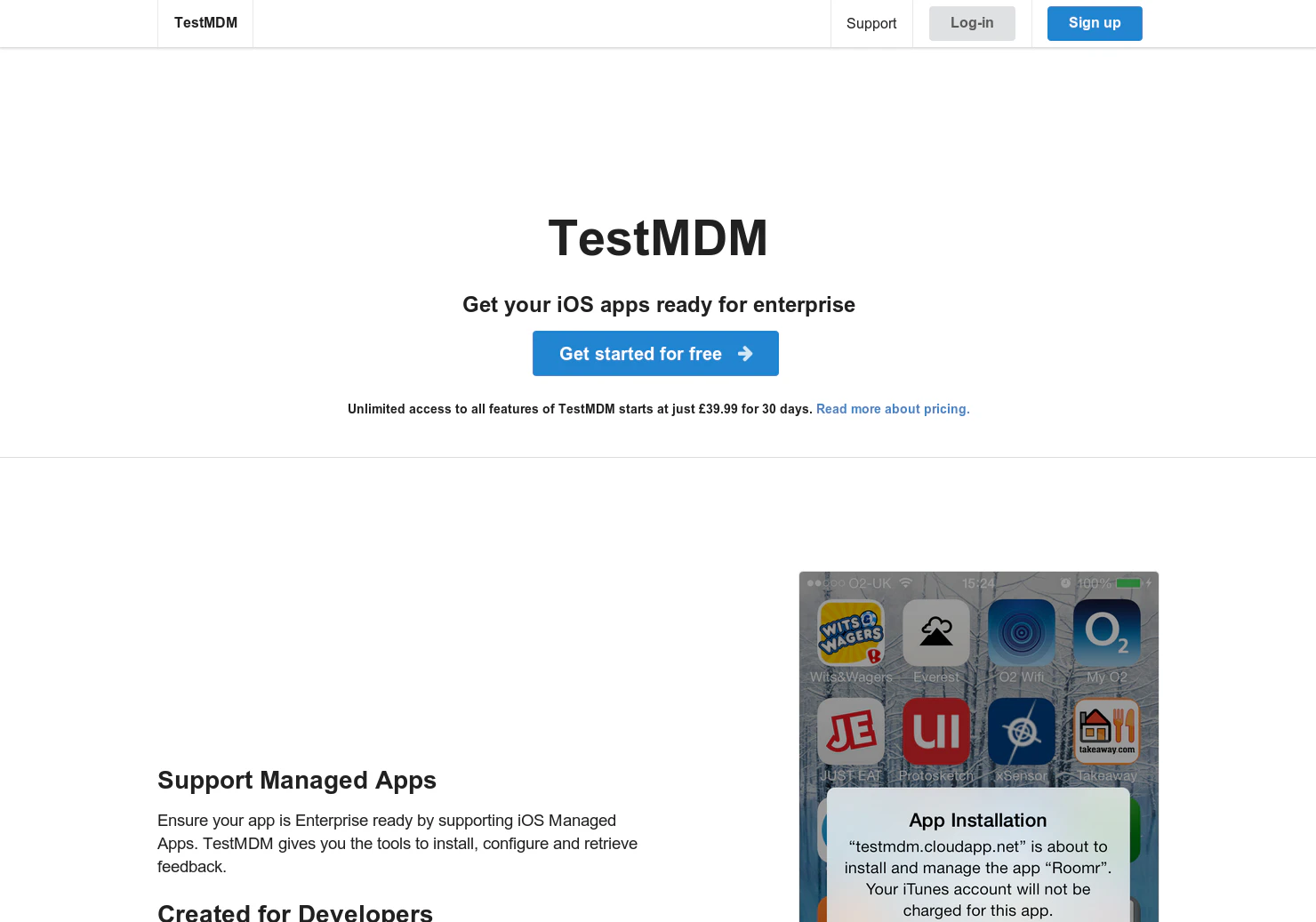
Task: Tap the xSensor app icon
Action: pos(1021,732)
